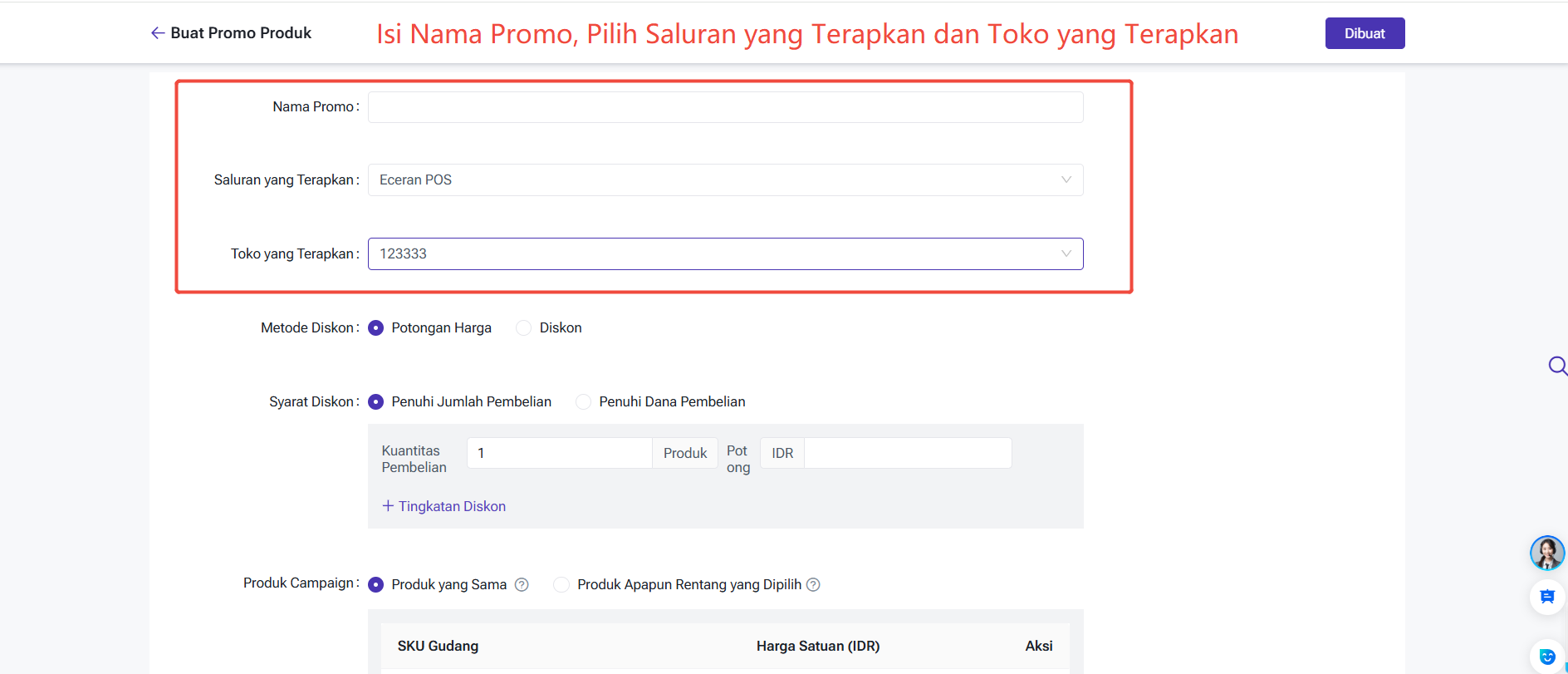Viewport: 1568px width, 674px height.
Task: Open the chat message floating icon
Action: [x=1546, y=597]
